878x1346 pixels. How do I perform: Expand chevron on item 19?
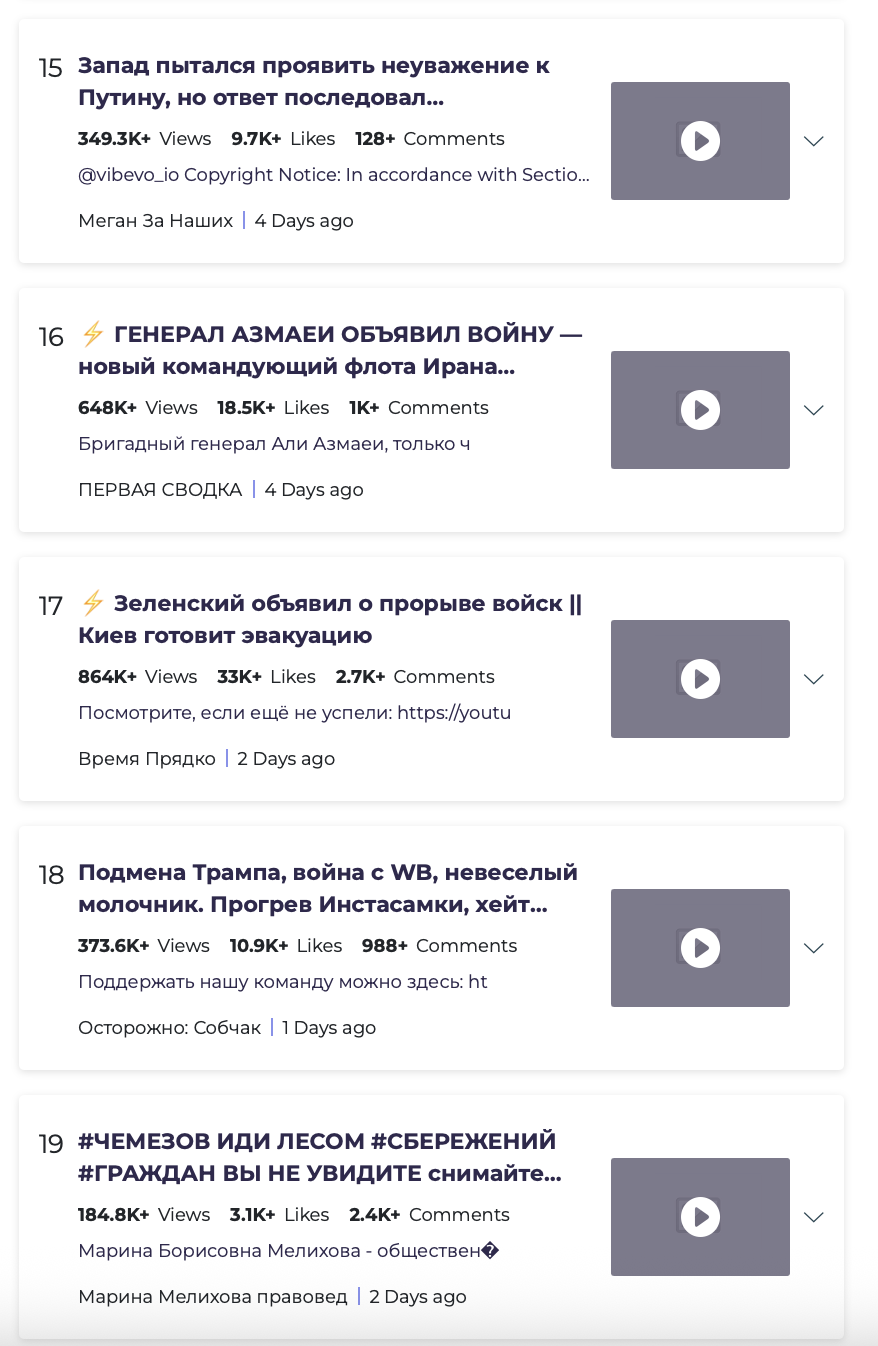tap(814, 1217)
